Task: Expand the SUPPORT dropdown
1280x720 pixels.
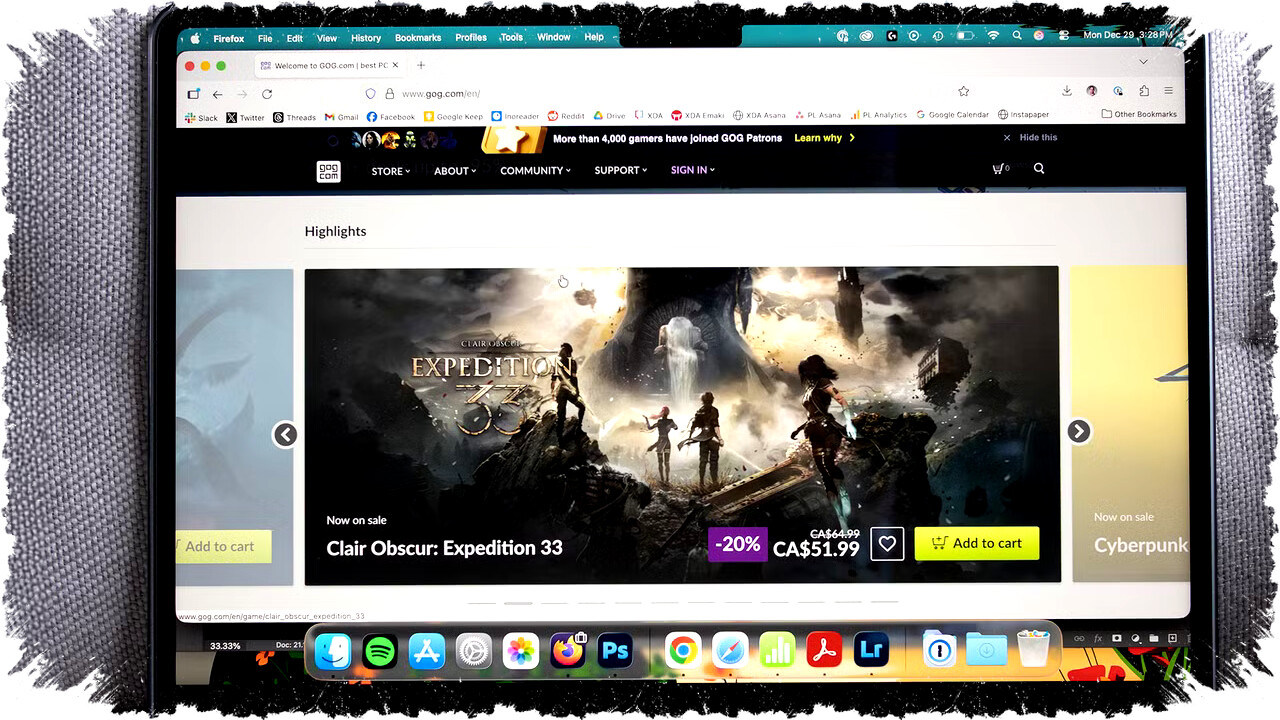Action: click(x=618, y=170)
